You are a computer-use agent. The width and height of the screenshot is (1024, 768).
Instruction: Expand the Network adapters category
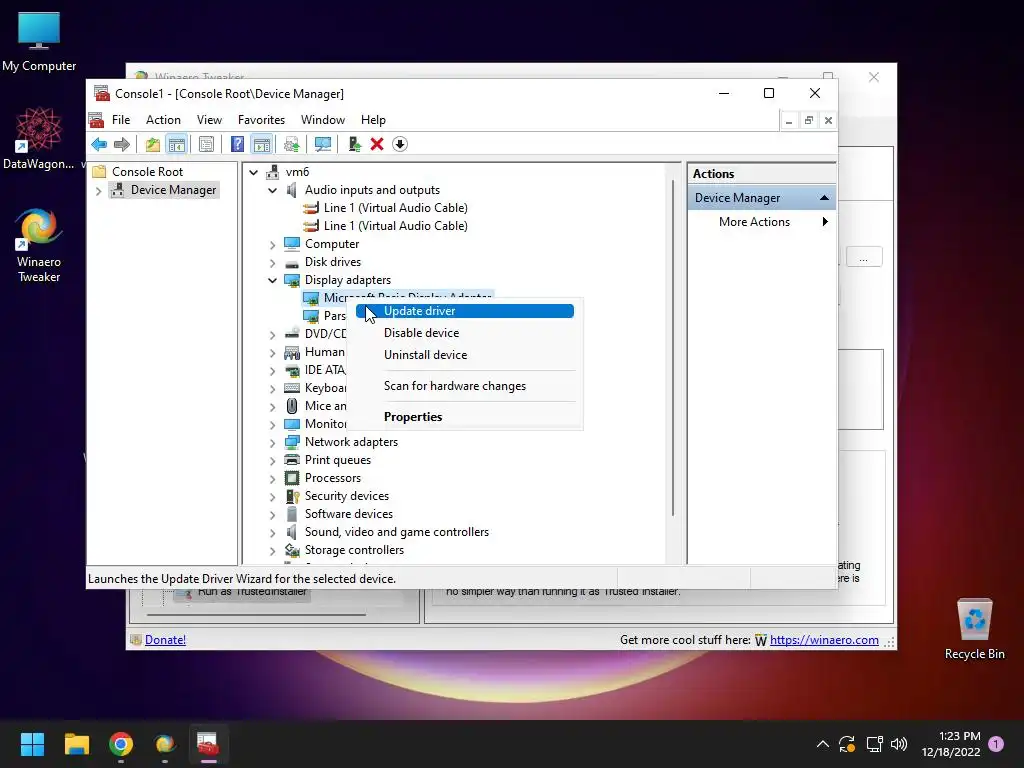coord(272,443)
